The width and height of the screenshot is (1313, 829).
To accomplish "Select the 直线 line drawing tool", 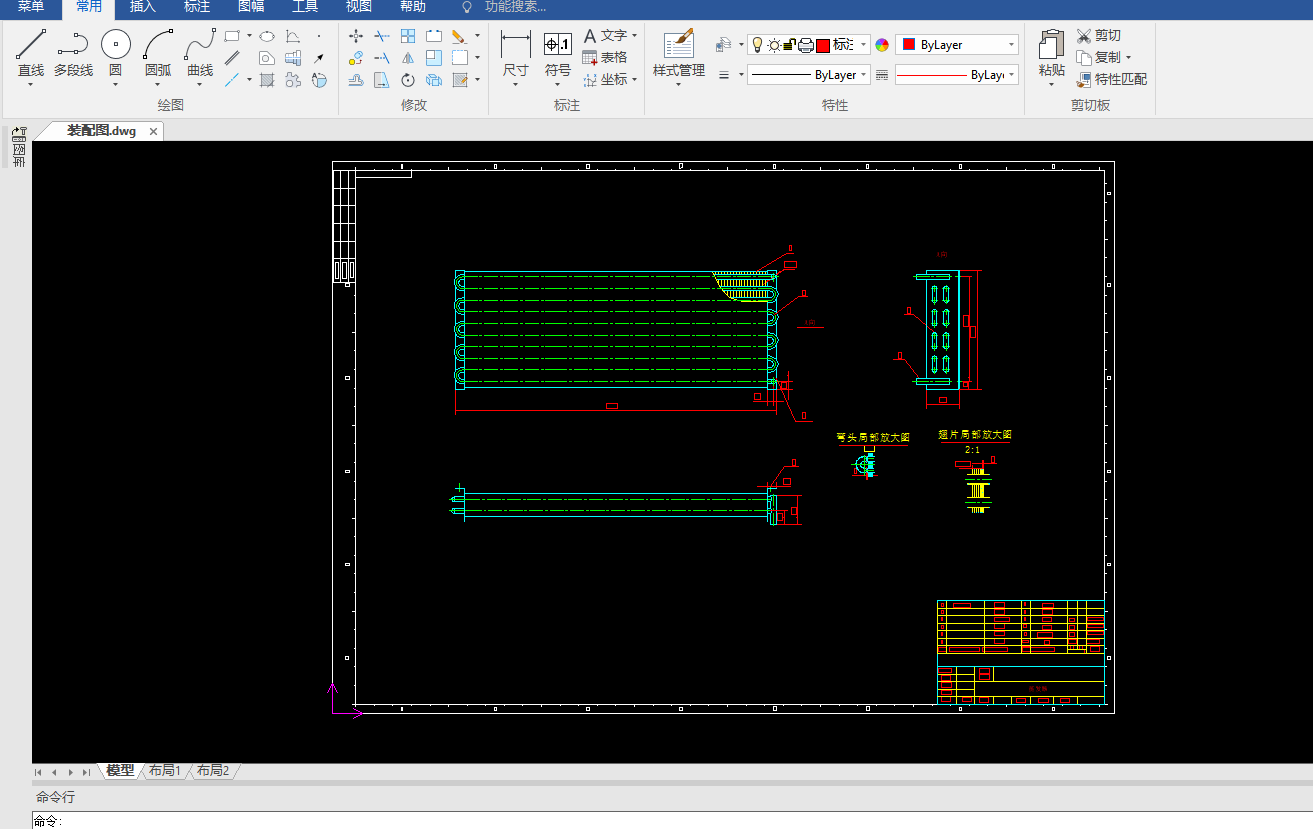I will pos(31,45).
